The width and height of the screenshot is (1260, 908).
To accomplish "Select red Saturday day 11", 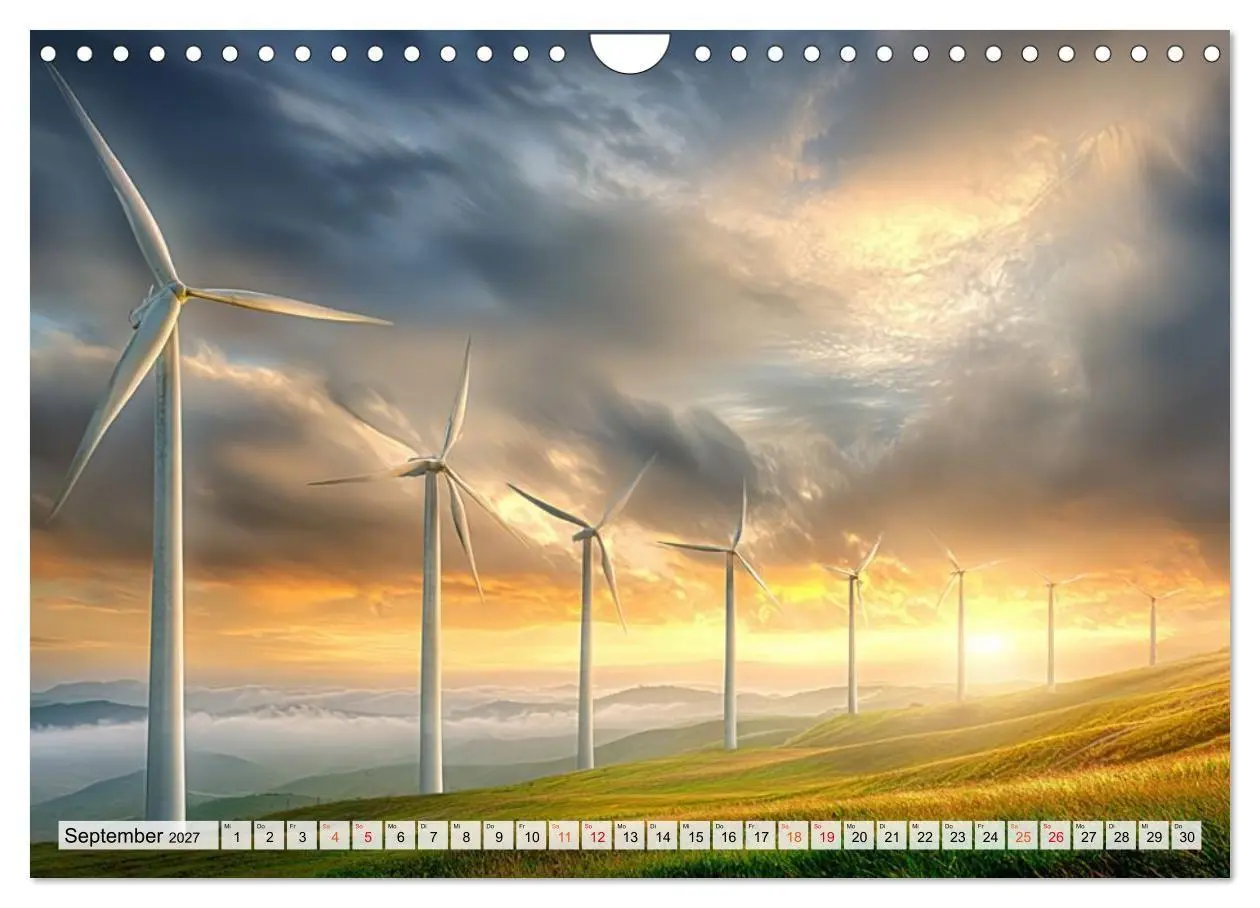I will [564, 836].
